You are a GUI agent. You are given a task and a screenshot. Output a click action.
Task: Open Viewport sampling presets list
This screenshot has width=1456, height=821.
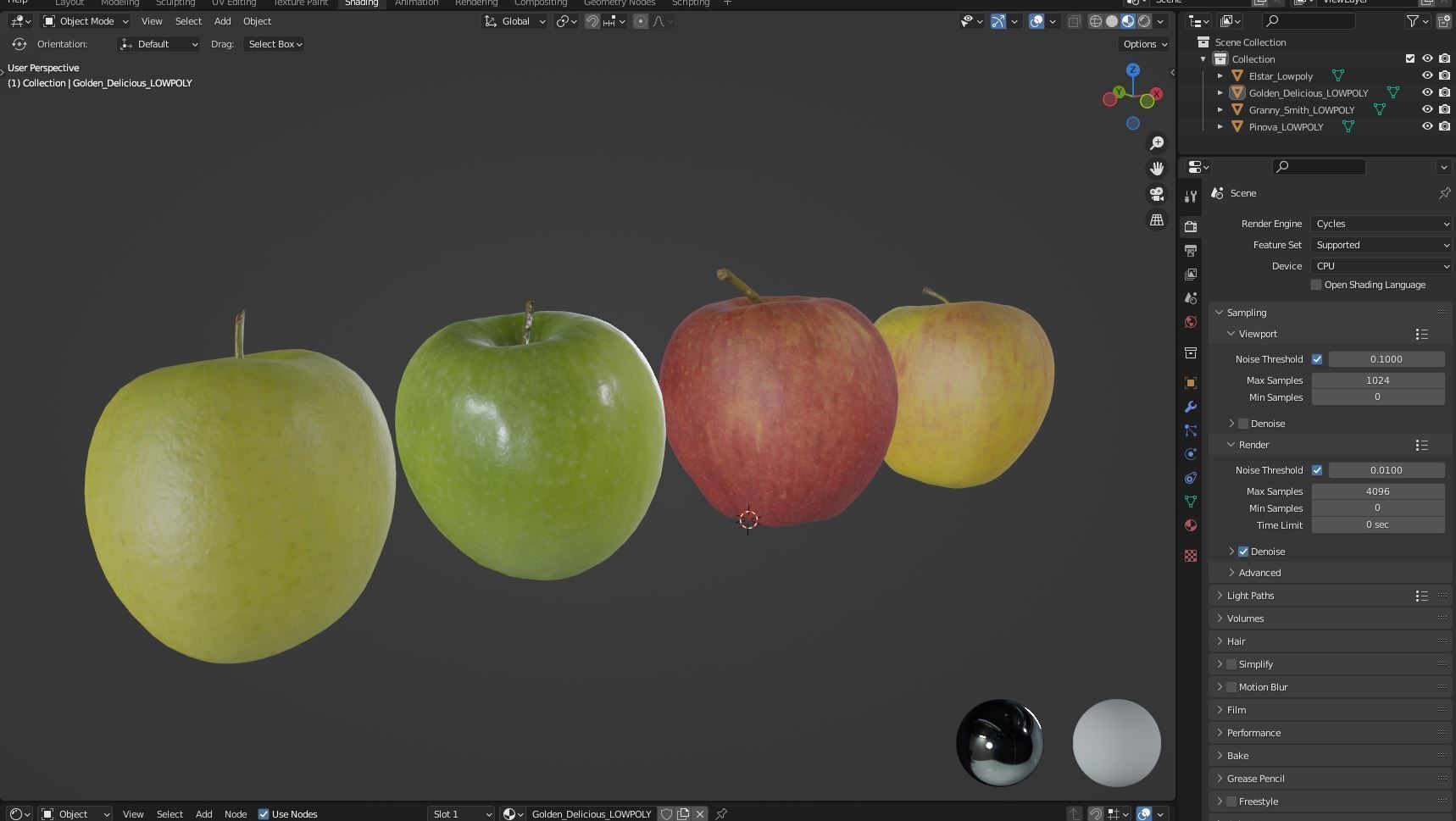click(x=1422, y=335)
